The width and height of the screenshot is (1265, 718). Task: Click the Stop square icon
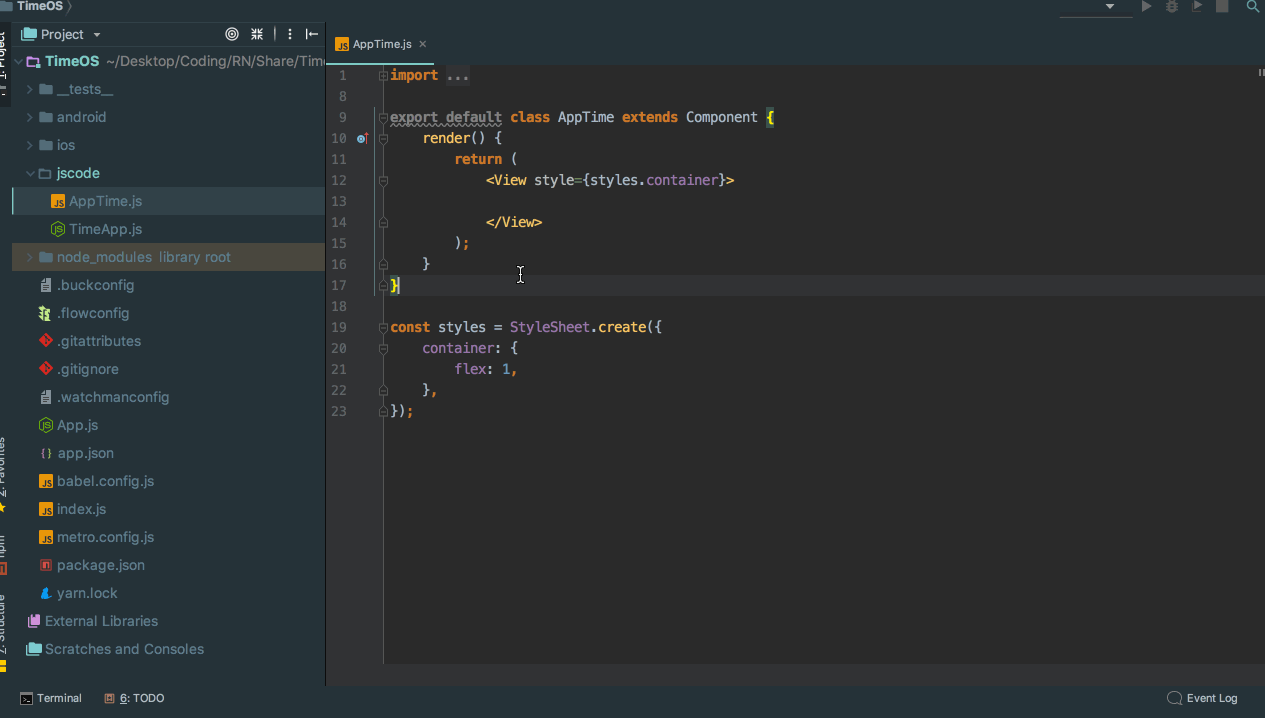pos(1222,6)
